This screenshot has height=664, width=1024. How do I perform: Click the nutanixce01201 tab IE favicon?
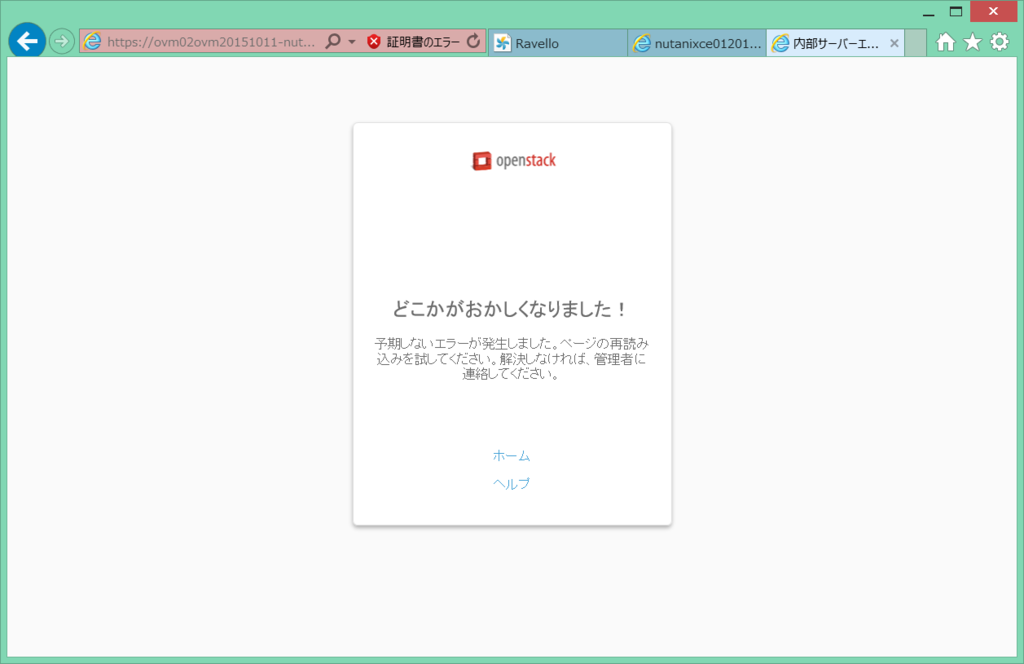coord(643,43)
